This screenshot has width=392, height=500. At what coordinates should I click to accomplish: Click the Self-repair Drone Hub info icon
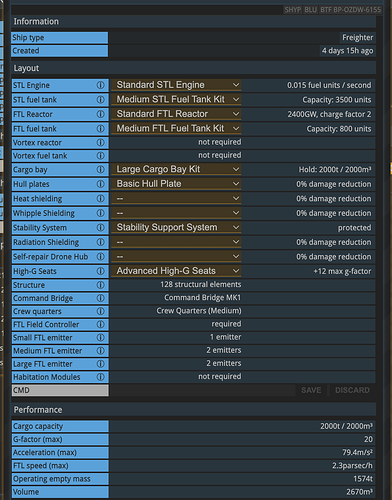point(100,257)
